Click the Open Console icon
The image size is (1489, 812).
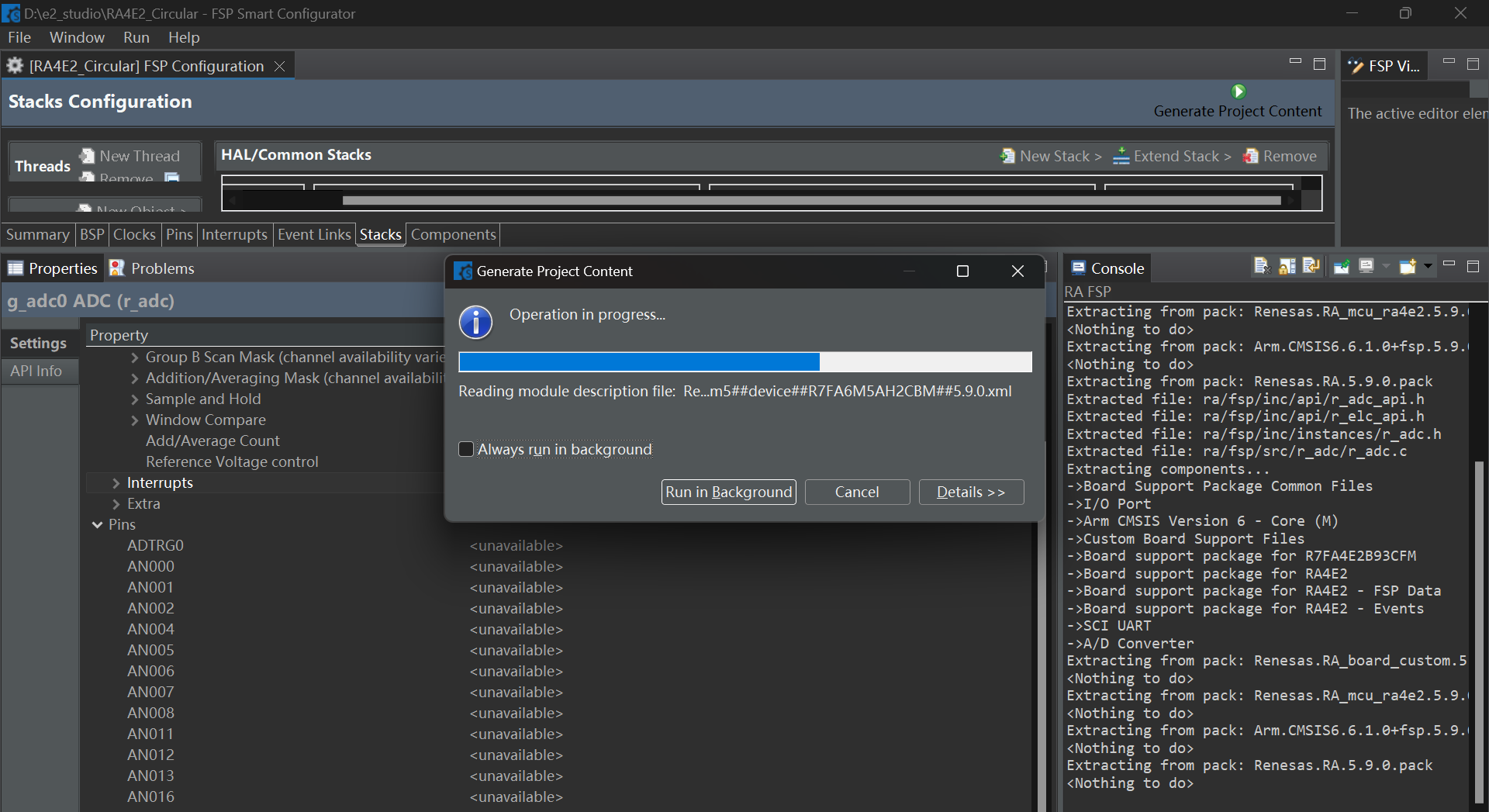coord(1408,267)
